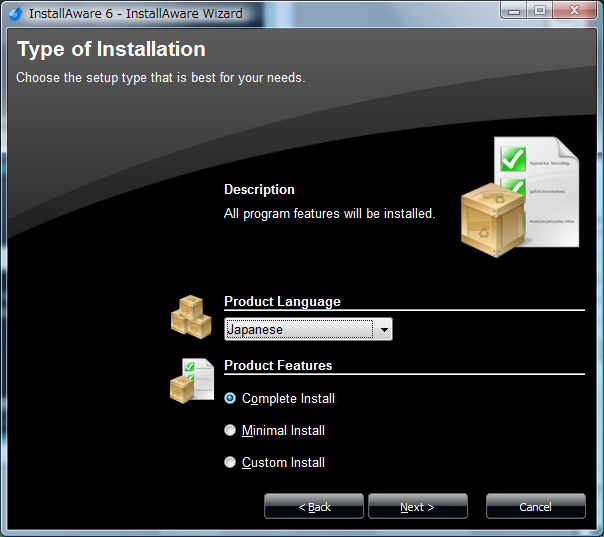Click the Product Features checklist box icon
The image size is (604, 537).
tap(192, 381)
